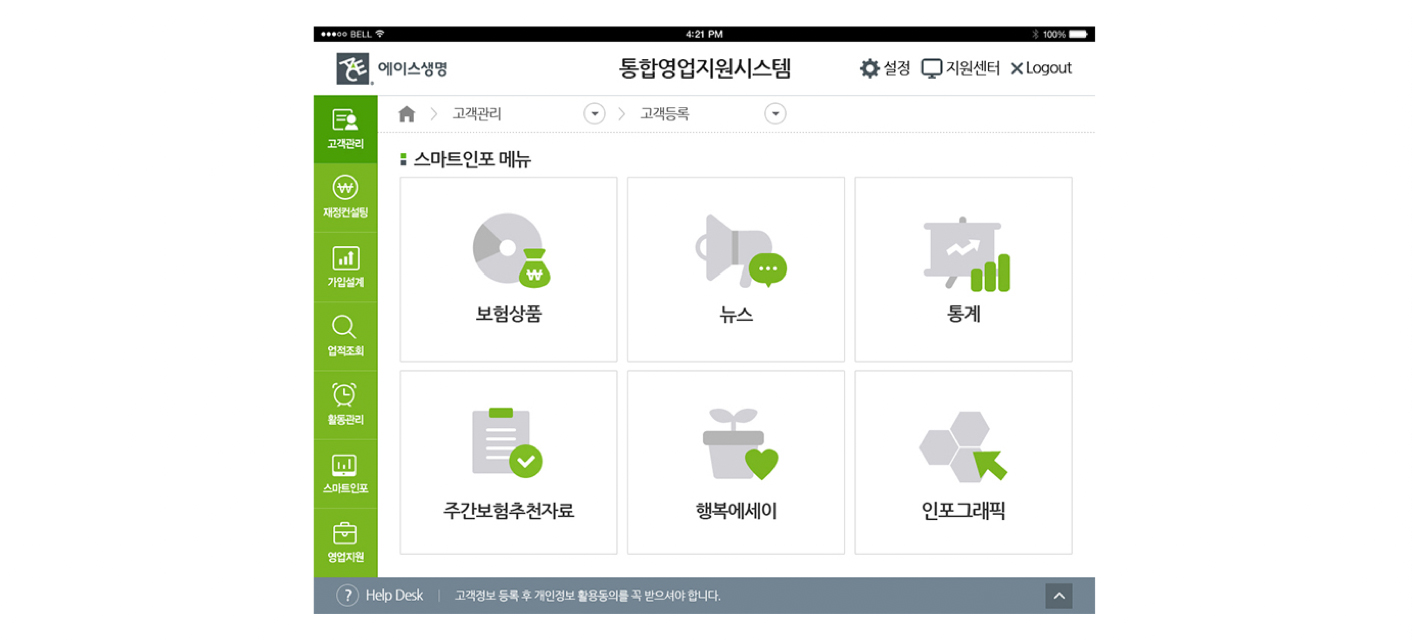This screenshot has height=640, width=1412.
Task: Click the home icon in breadcrumb
Action: 406,114
